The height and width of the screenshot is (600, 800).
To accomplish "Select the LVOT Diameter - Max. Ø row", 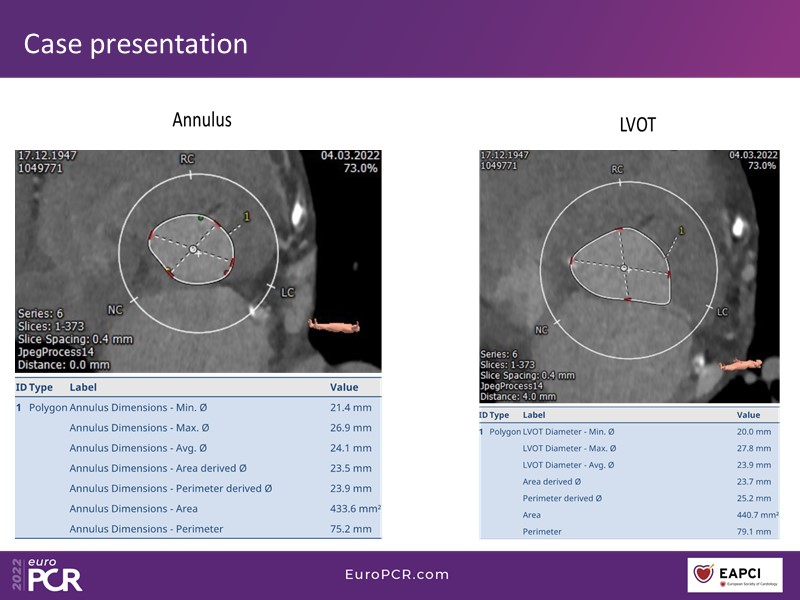I will (628, 448).
